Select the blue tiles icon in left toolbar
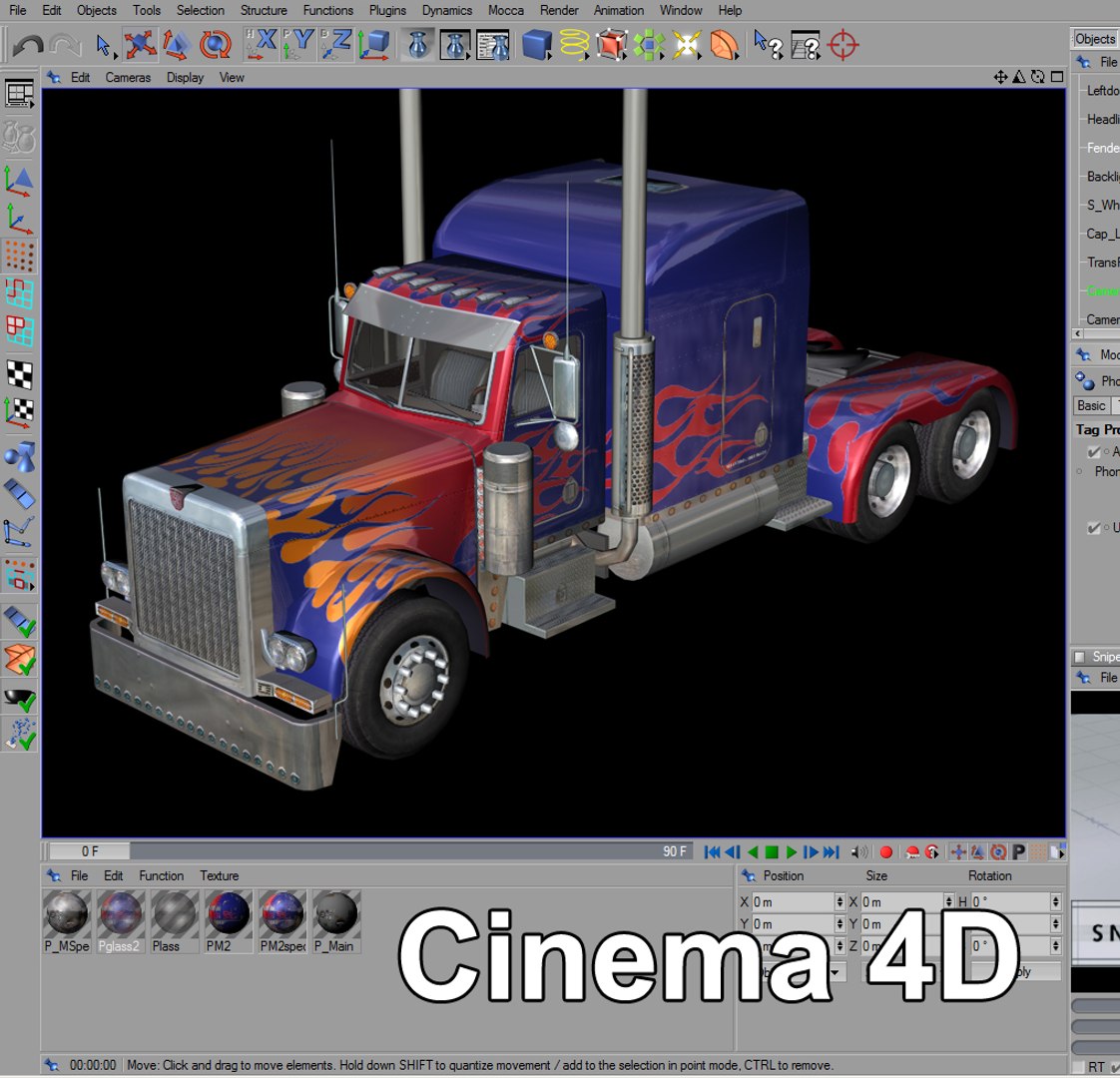The image size is (1120, 1078). [19, 494]
